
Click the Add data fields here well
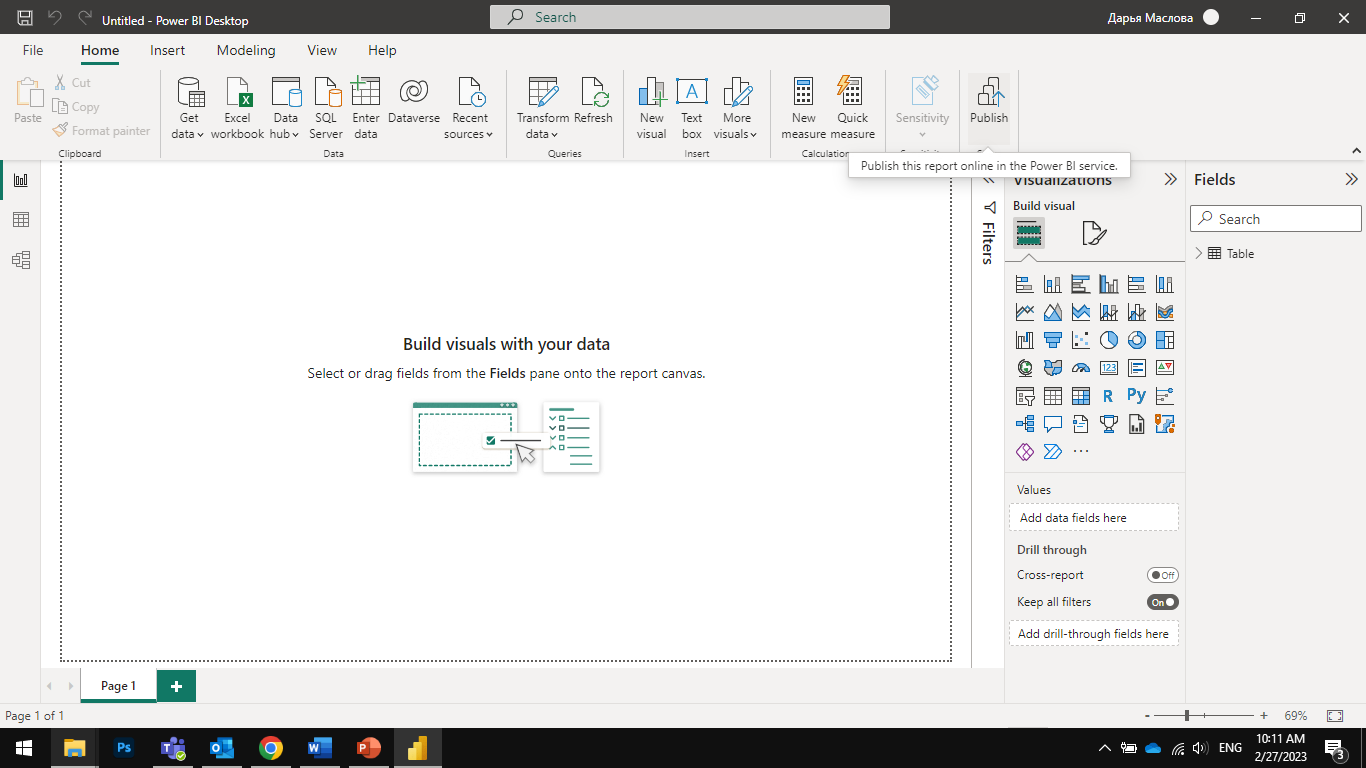[x=1094, y=518]
